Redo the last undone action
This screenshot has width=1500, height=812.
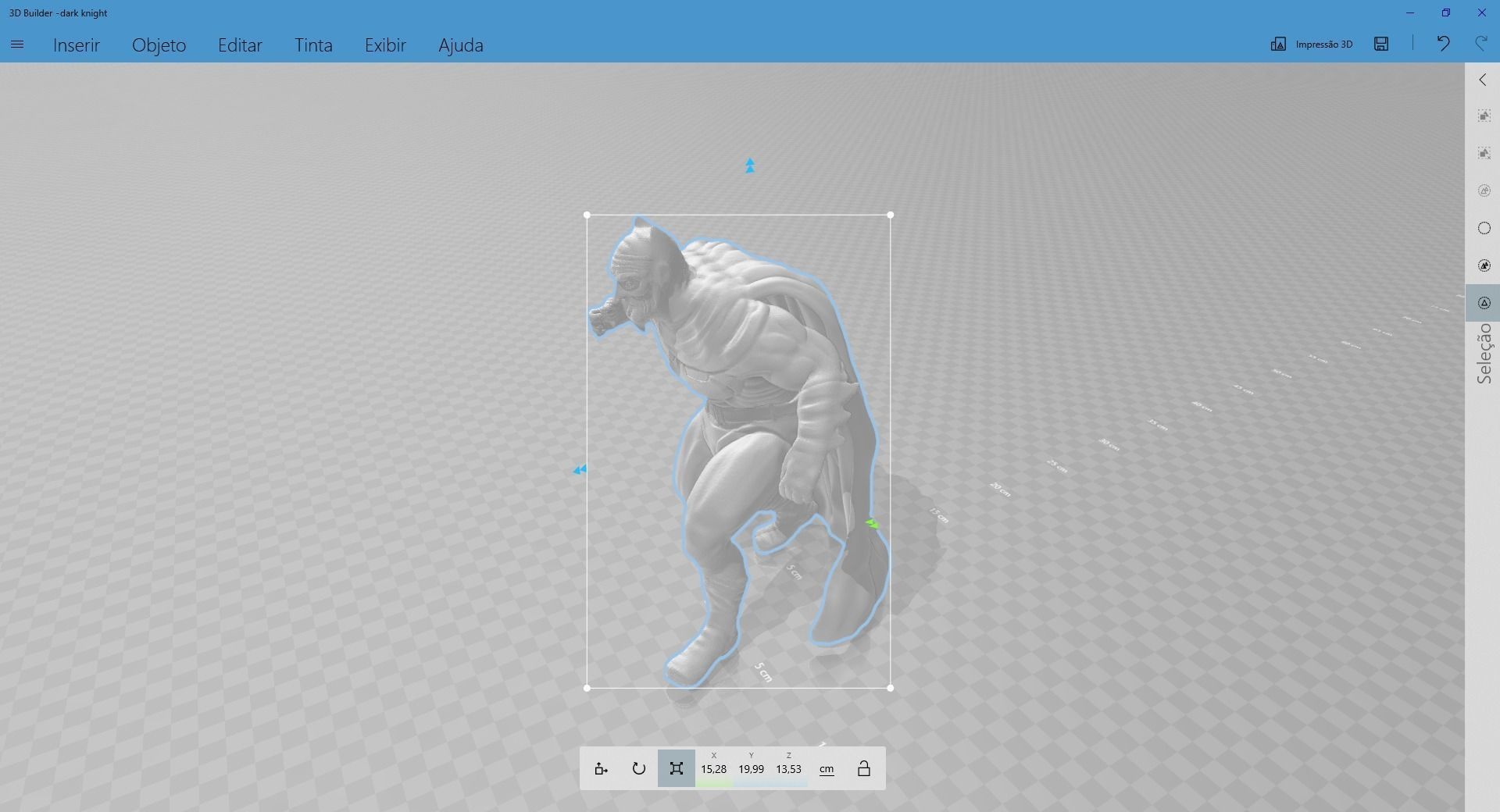coord(1481,44)
